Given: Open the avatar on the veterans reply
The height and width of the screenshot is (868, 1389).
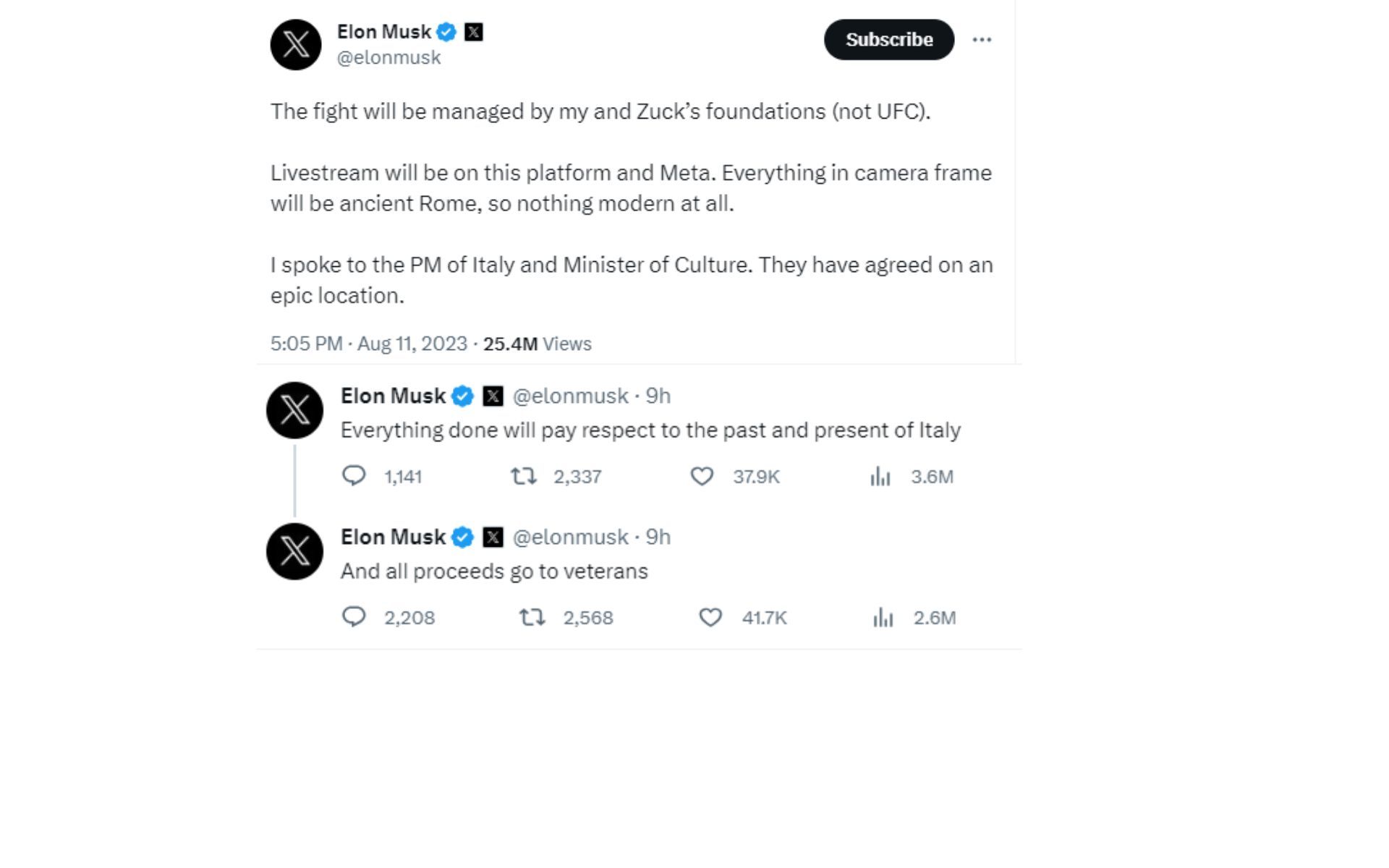Looking at the screenshot, I should point(295,551).
